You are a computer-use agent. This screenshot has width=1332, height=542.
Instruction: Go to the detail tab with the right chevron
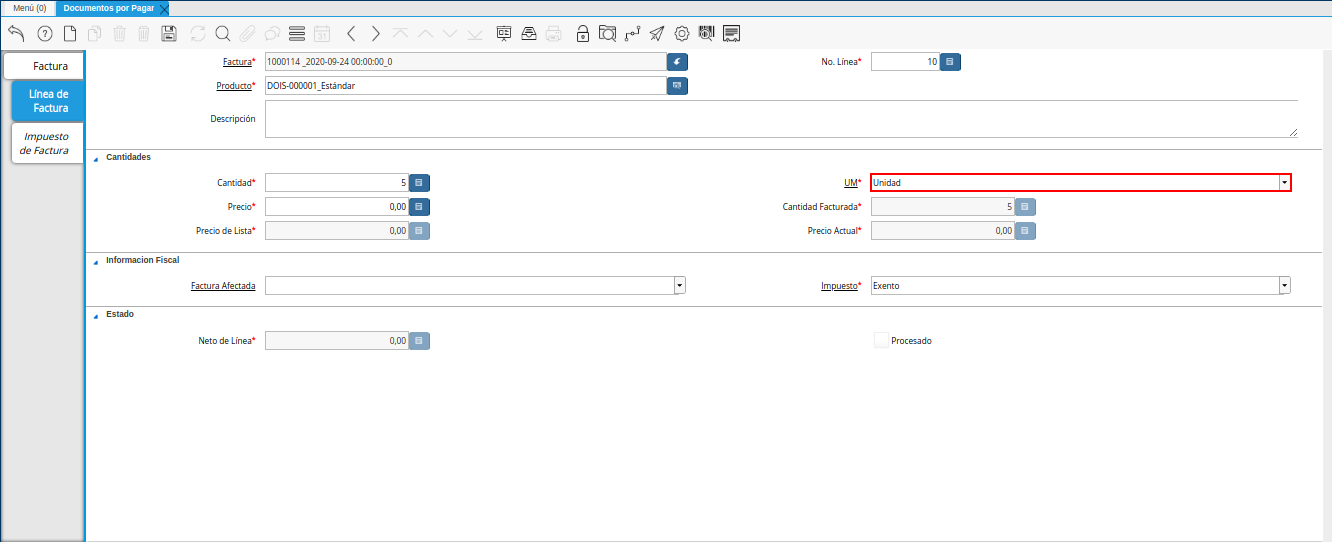(375, 33)
